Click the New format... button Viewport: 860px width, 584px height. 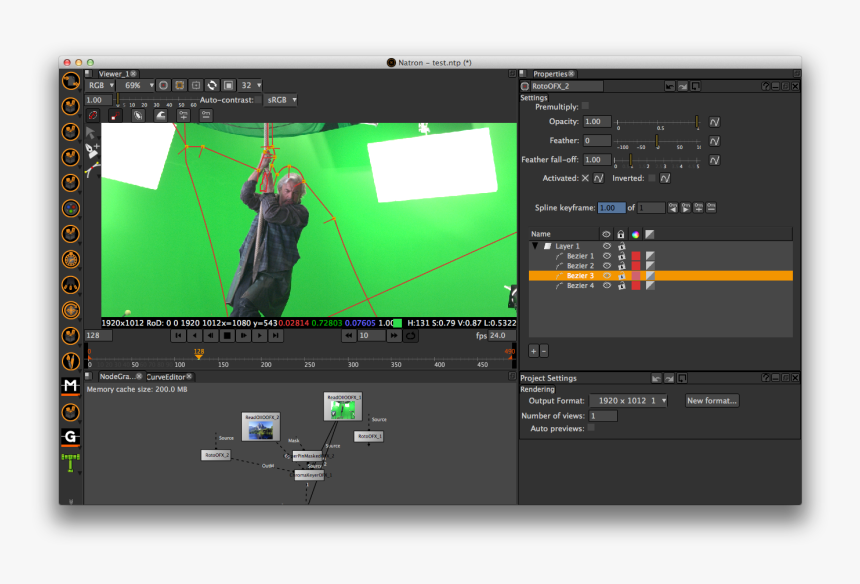click(x=711, y=400)
